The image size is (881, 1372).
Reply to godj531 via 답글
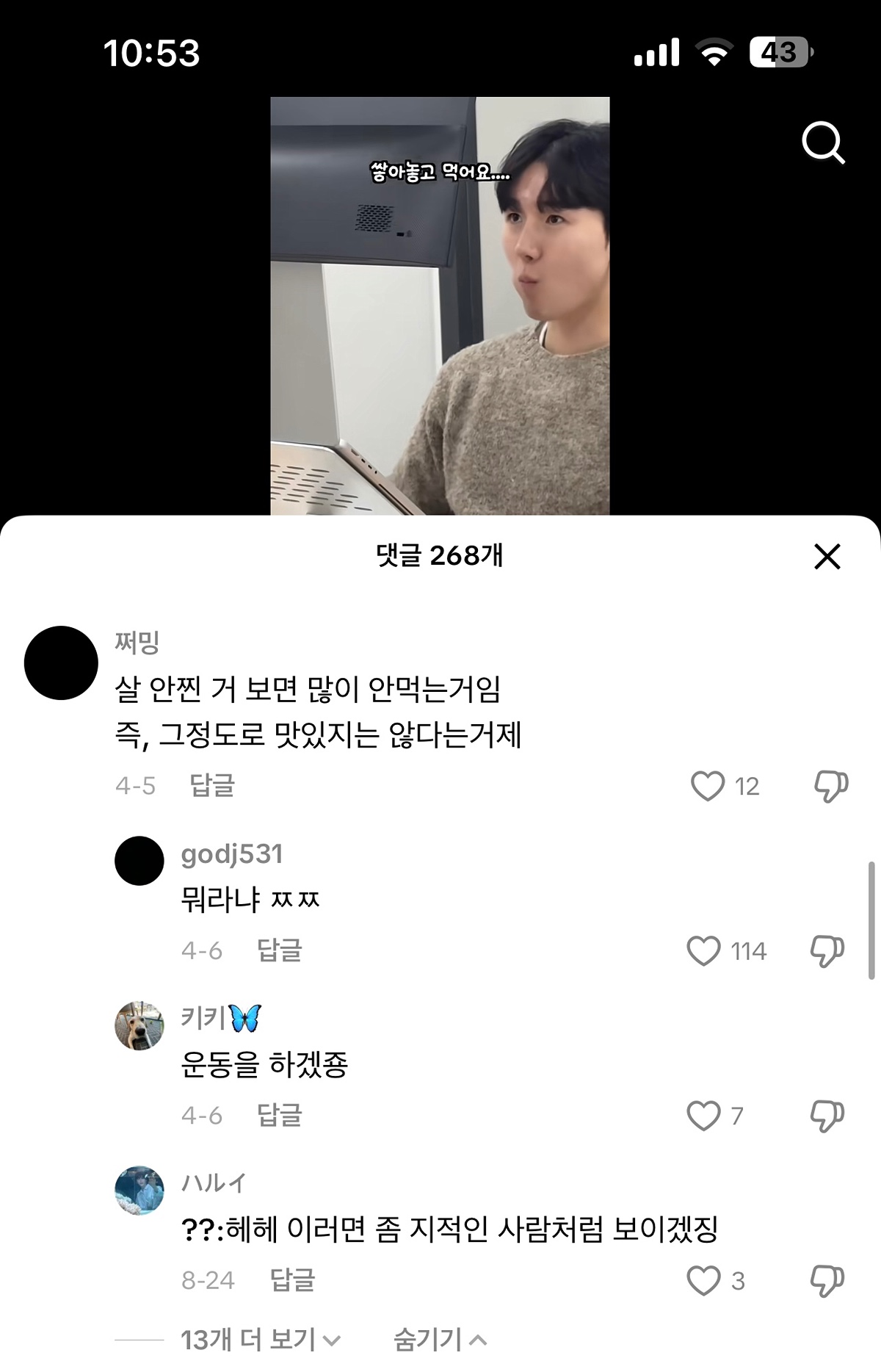coord(280,950)
